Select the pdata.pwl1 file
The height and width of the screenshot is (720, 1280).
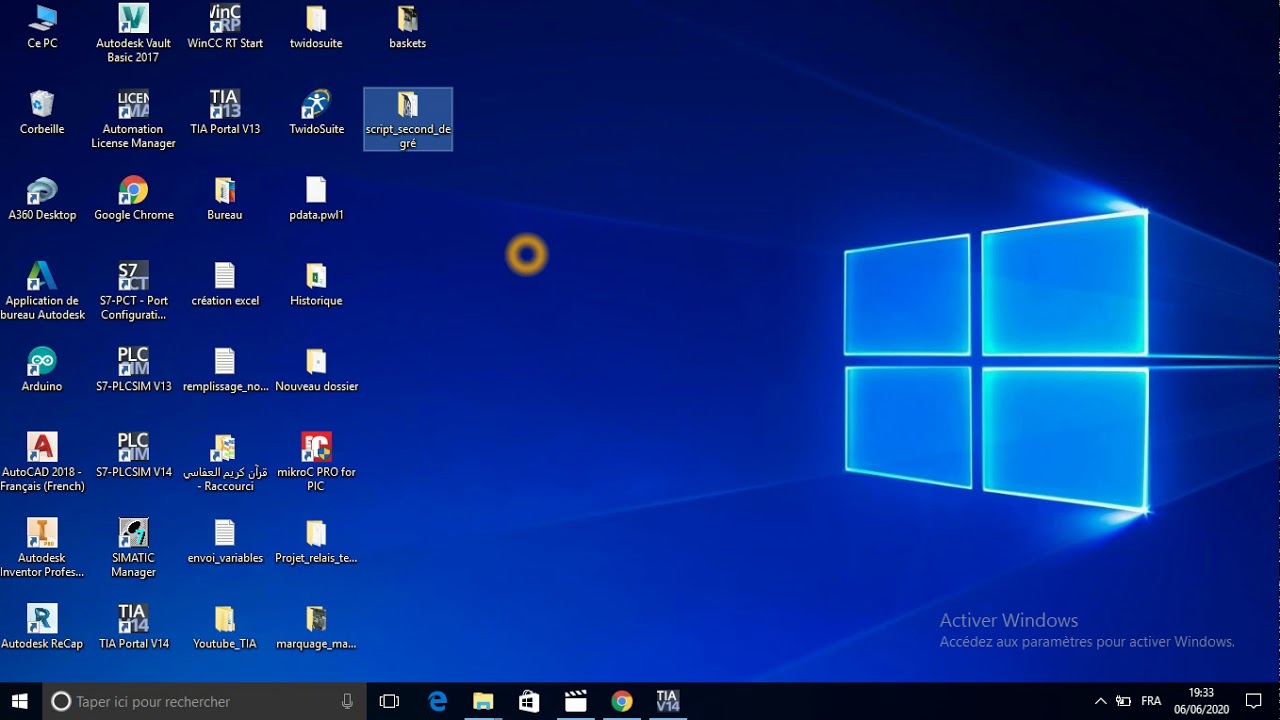pos(316,199)
